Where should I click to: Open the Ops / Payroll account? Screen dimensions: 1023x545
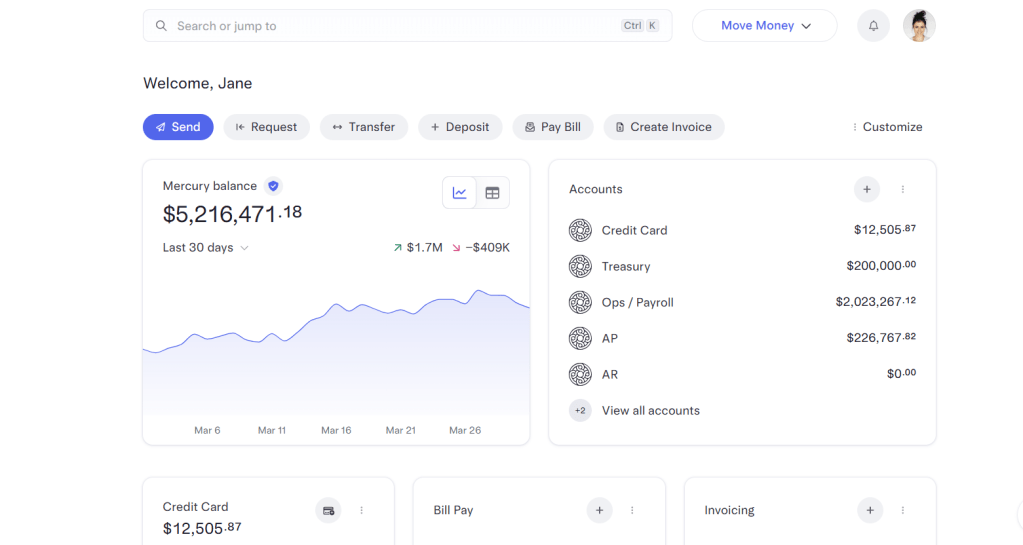[637, 302]
